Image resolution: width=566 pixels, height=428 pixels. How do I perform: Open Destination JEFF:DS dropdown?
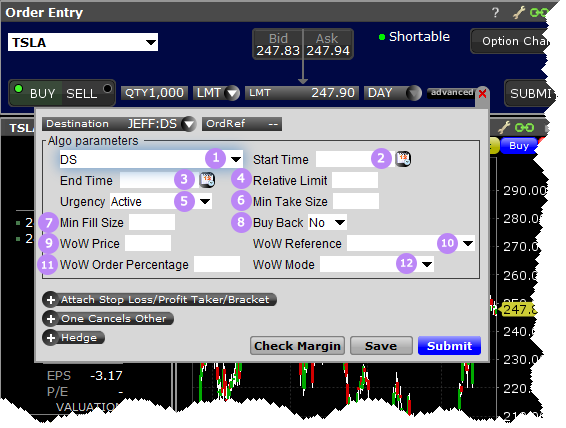[189, 124]
